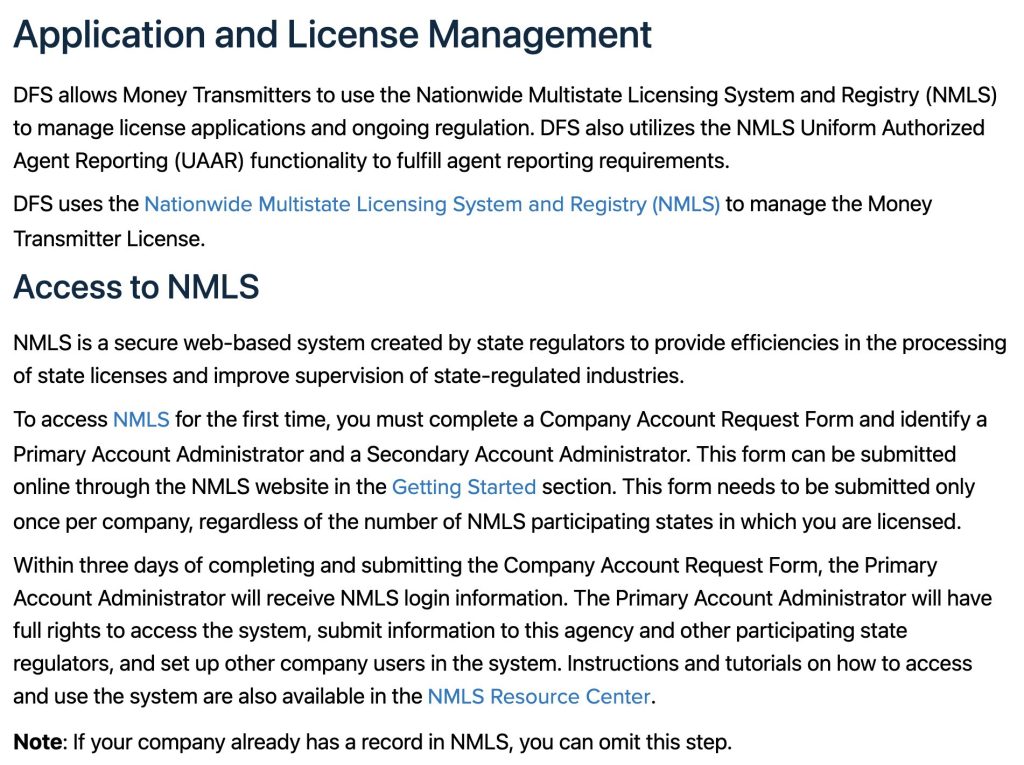Click the text "Transmitter License."

tap(108, 239)
